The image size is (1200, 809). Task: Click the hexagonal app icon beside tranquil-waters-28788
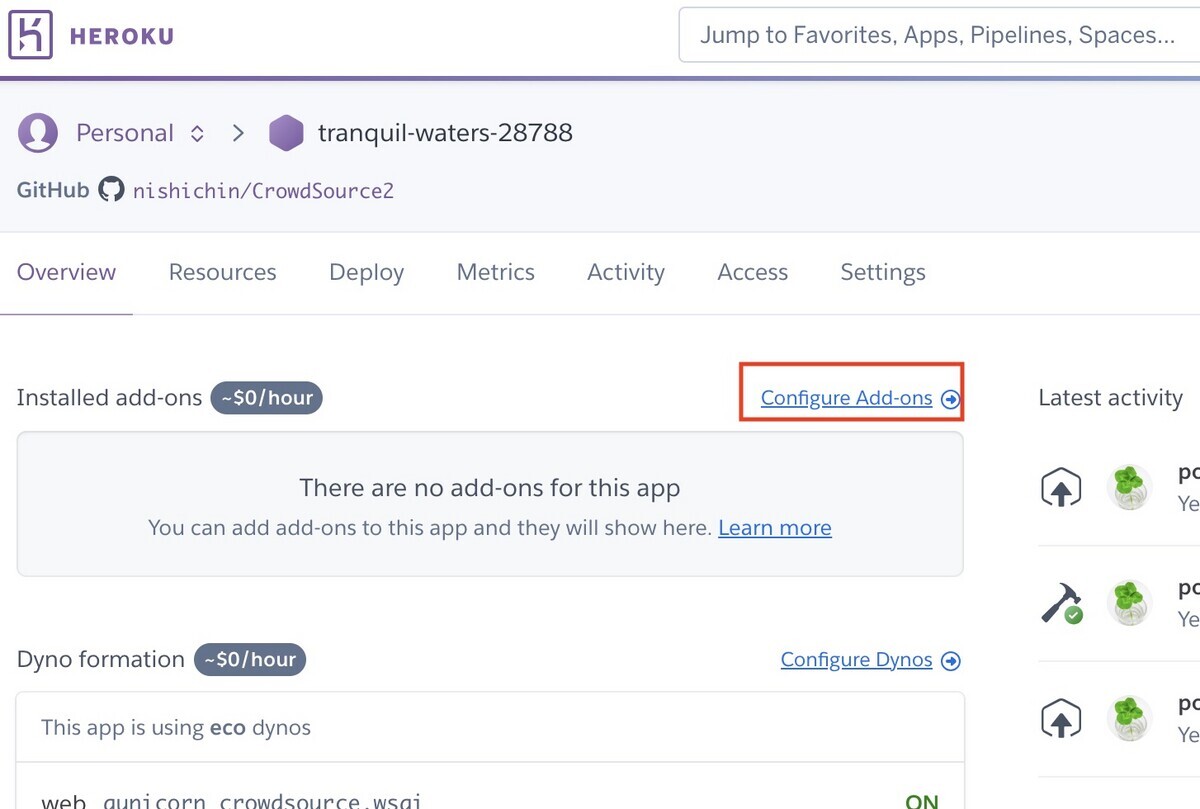[x=287, y=132]
